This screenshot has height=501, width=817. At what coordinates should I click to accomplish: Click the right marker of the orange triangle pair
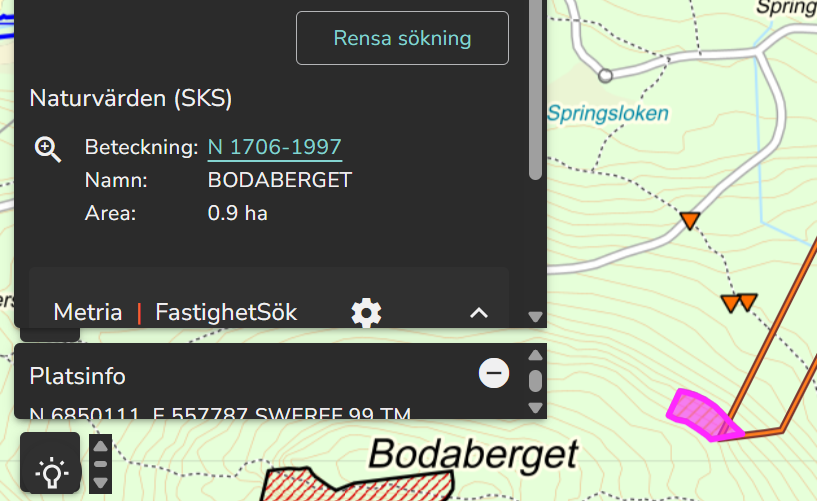(748, 302)
